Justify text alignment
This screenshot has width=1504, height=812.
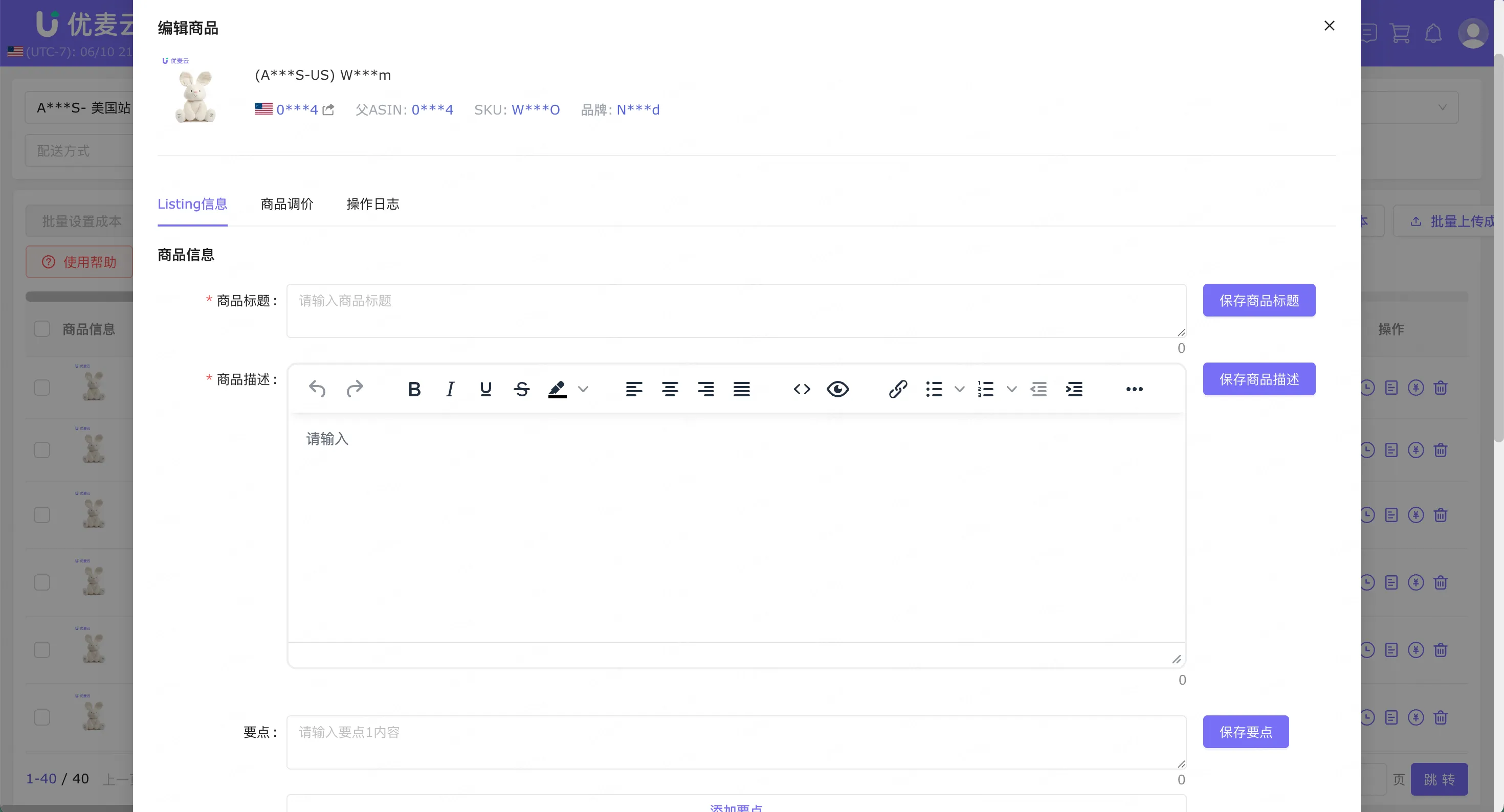point(741,389)
